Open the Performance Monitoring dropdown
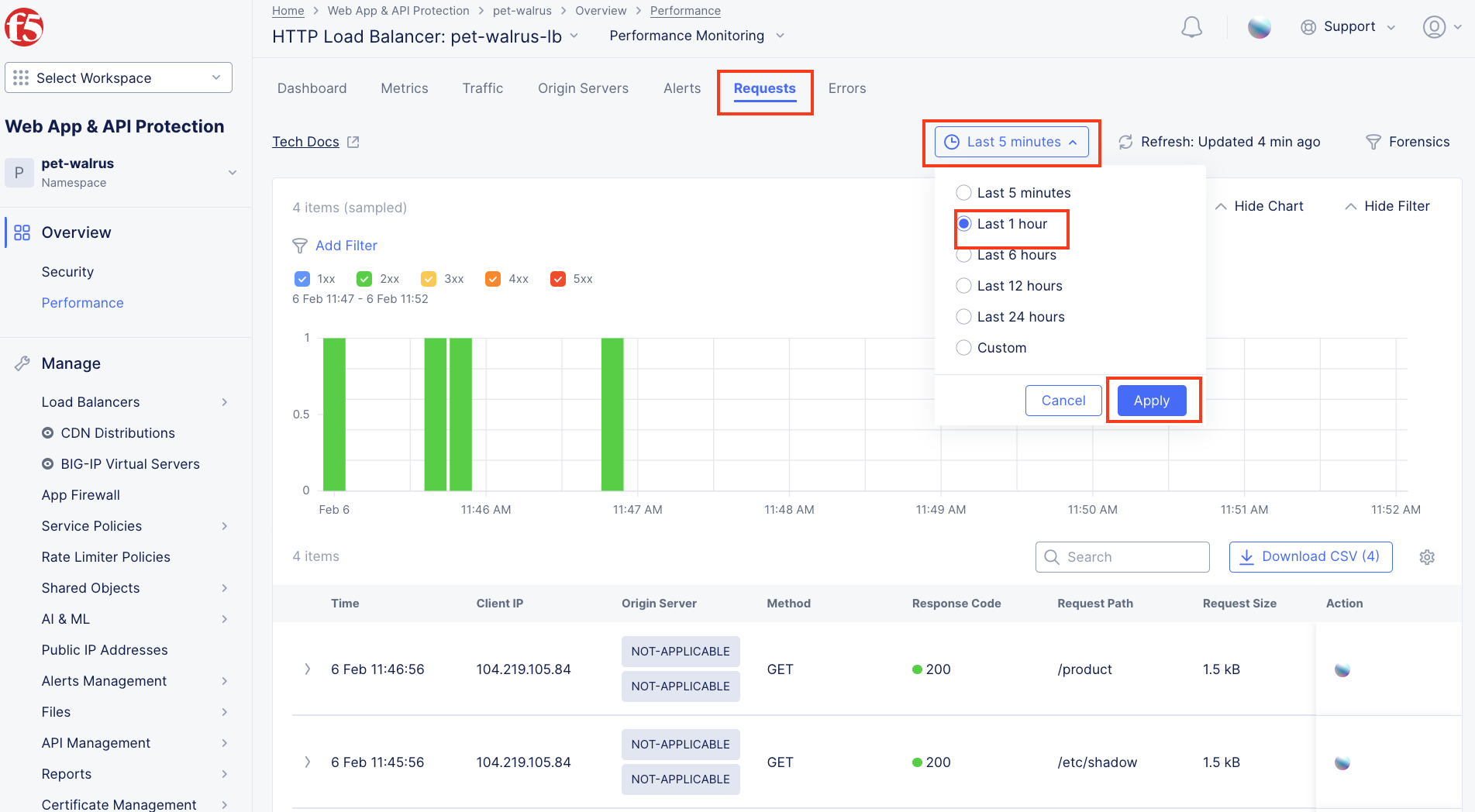Viewport: 1475px width, 812px height. tap(697, 36)
